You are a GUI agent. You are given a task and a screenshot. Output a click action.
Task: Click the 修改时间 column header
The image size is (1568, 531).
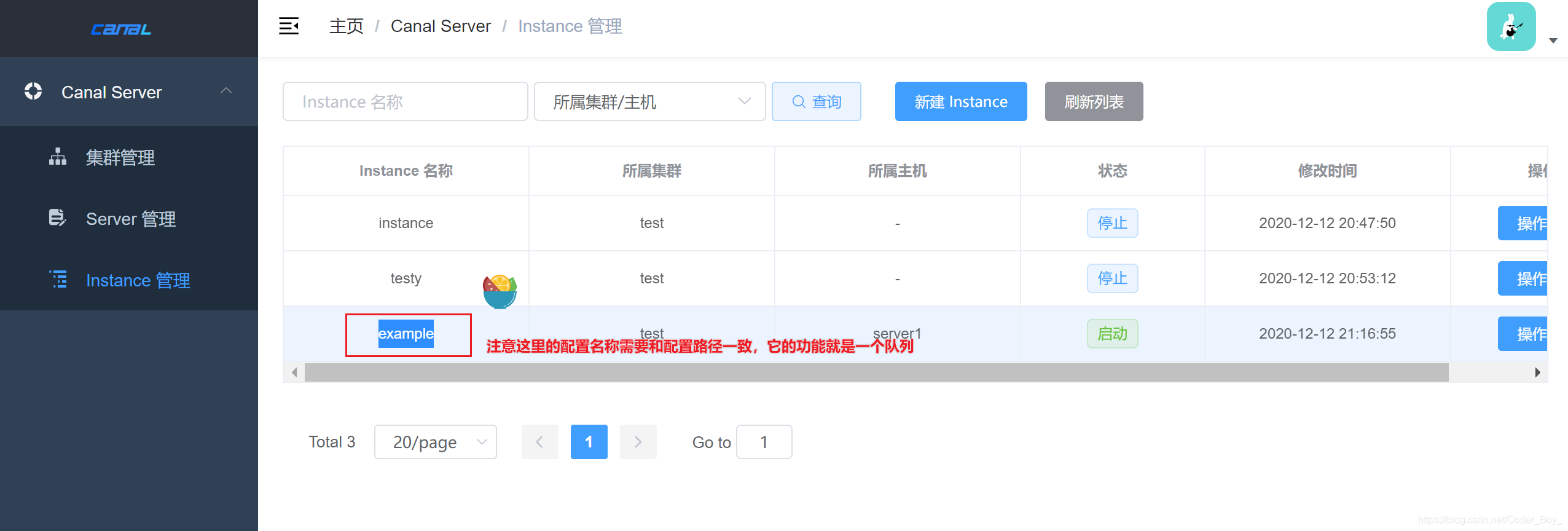pyautogui.click(x=1327, y=171)
